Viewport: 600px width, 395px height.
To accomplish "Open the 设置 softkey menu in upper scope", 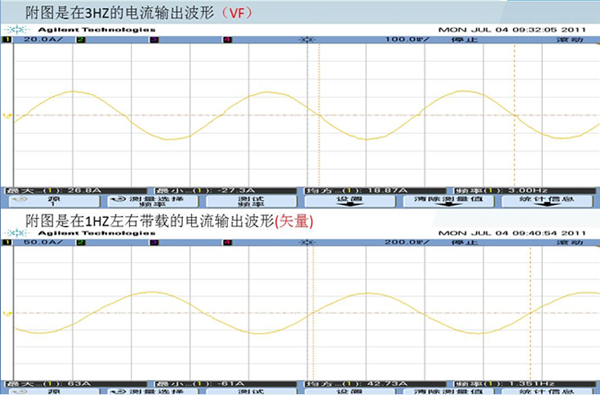I will [349, 201].
